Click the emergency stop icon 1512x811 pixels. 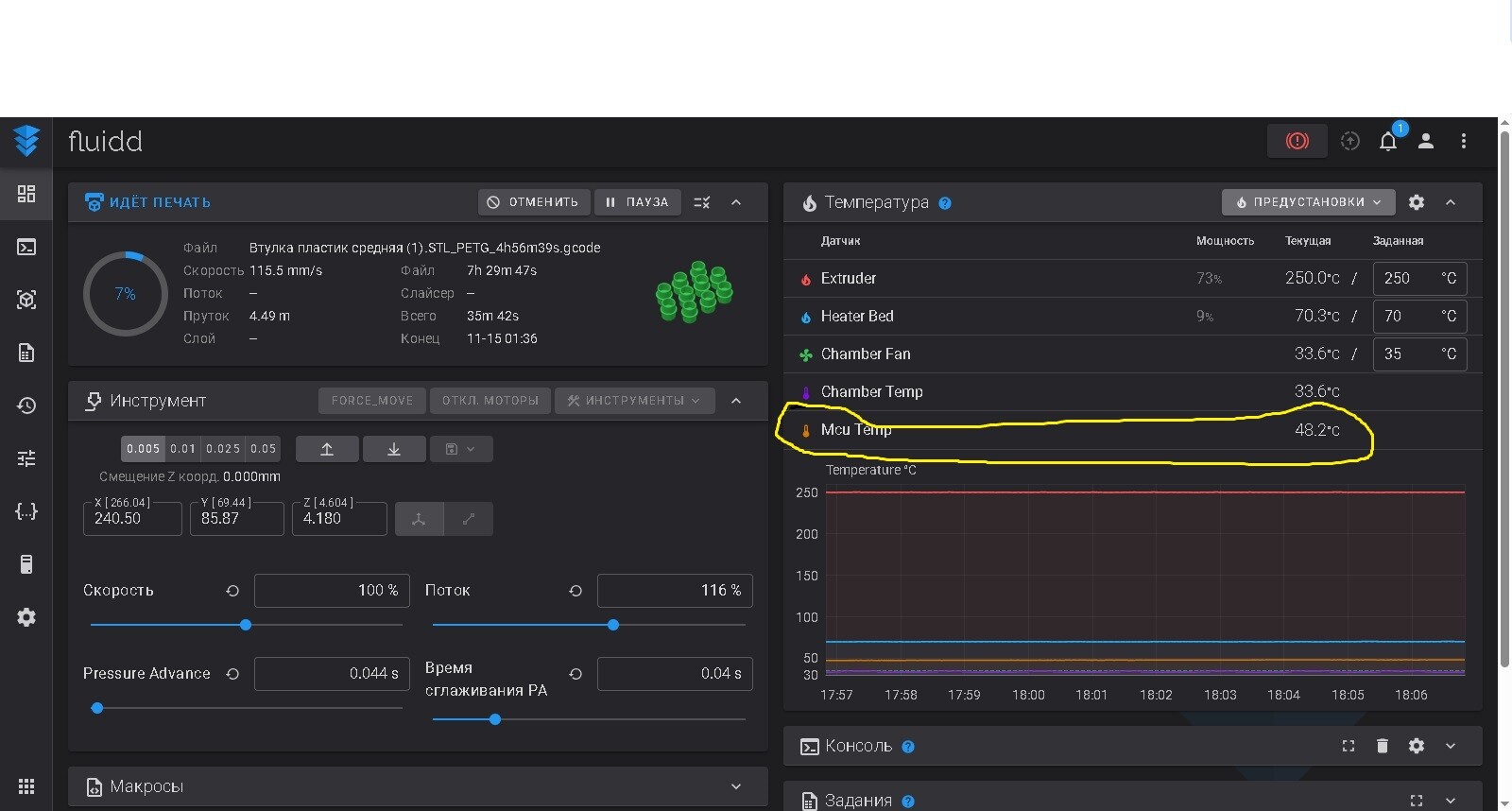pos(1297,141)
